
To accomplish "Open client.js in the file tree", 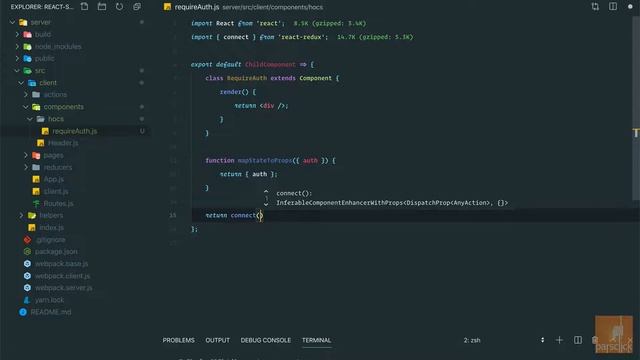I will 56,191.
